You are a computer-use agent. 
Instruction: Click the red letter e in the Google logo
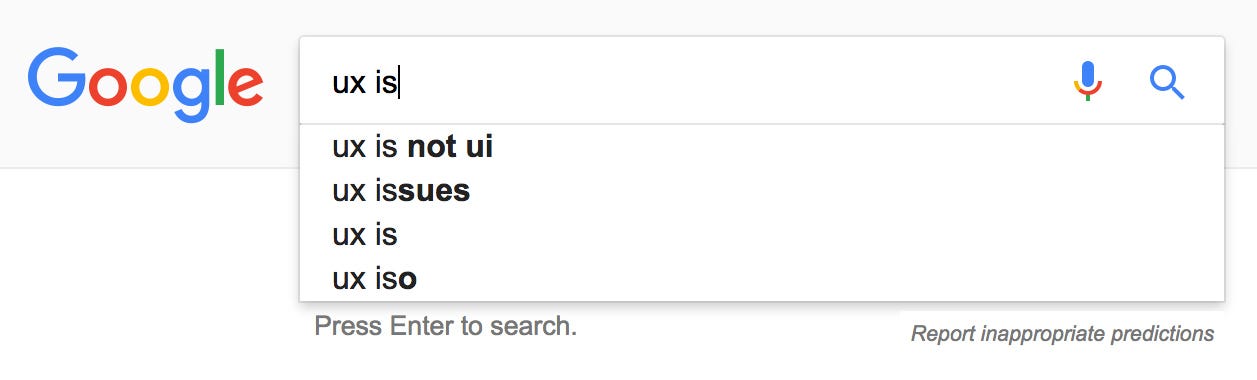(x=246, y=87)
